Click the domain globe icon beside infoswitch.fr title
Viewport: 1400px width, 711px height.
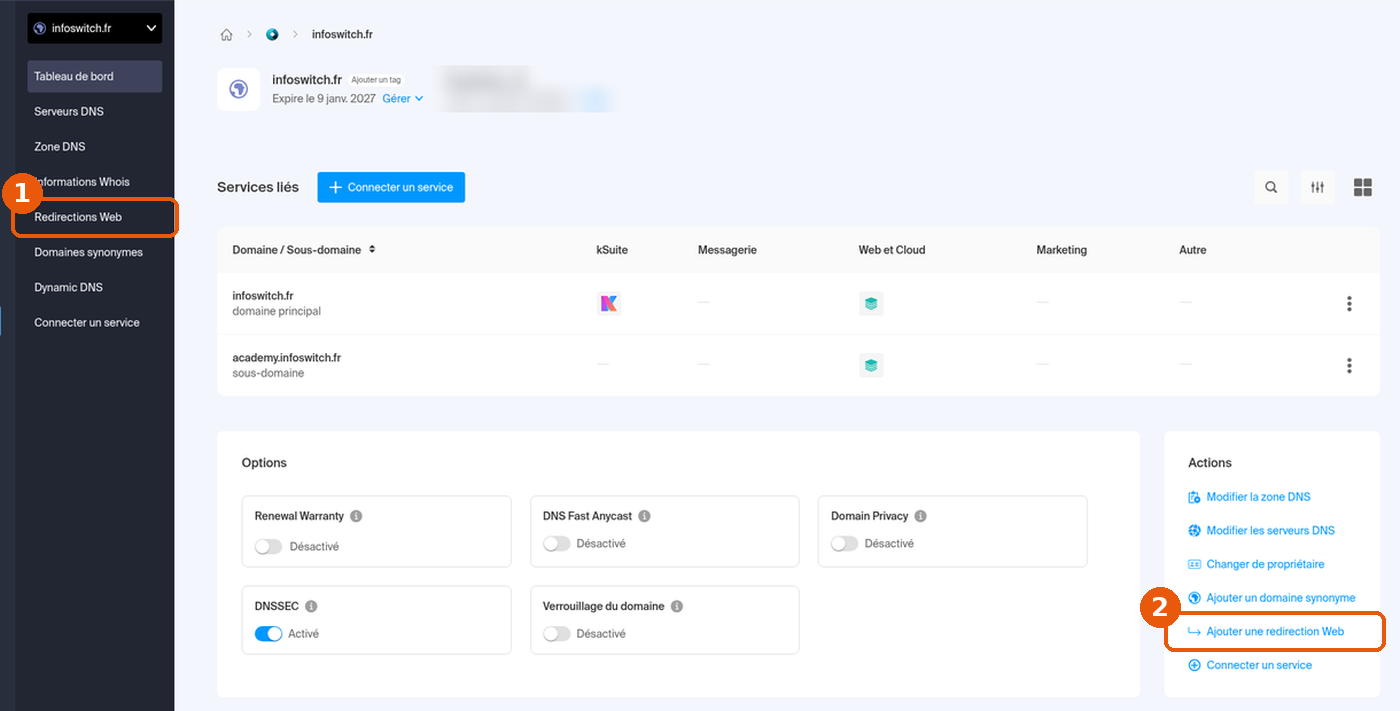[238, 89]
